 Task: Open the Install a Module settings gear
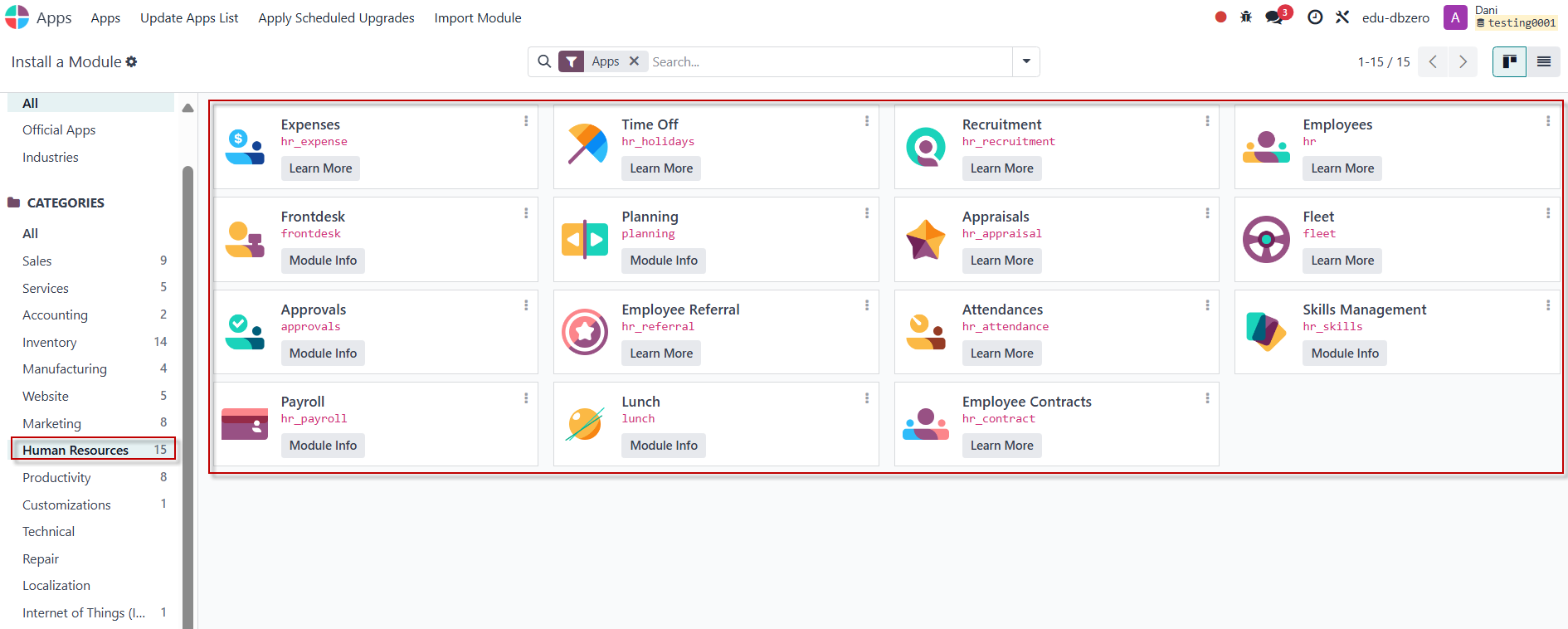click(131, 61)
